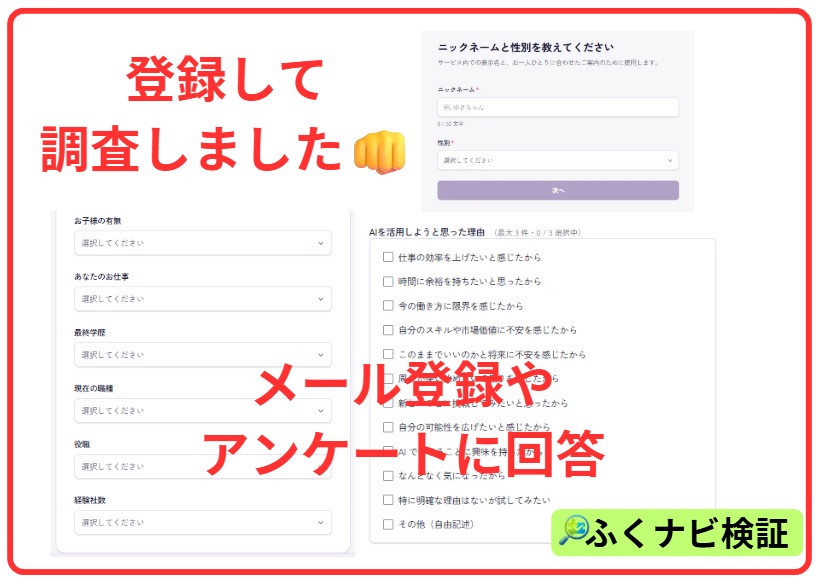
Task: Click the 0 / 30 文字 counter text
Action: point(450,124)
